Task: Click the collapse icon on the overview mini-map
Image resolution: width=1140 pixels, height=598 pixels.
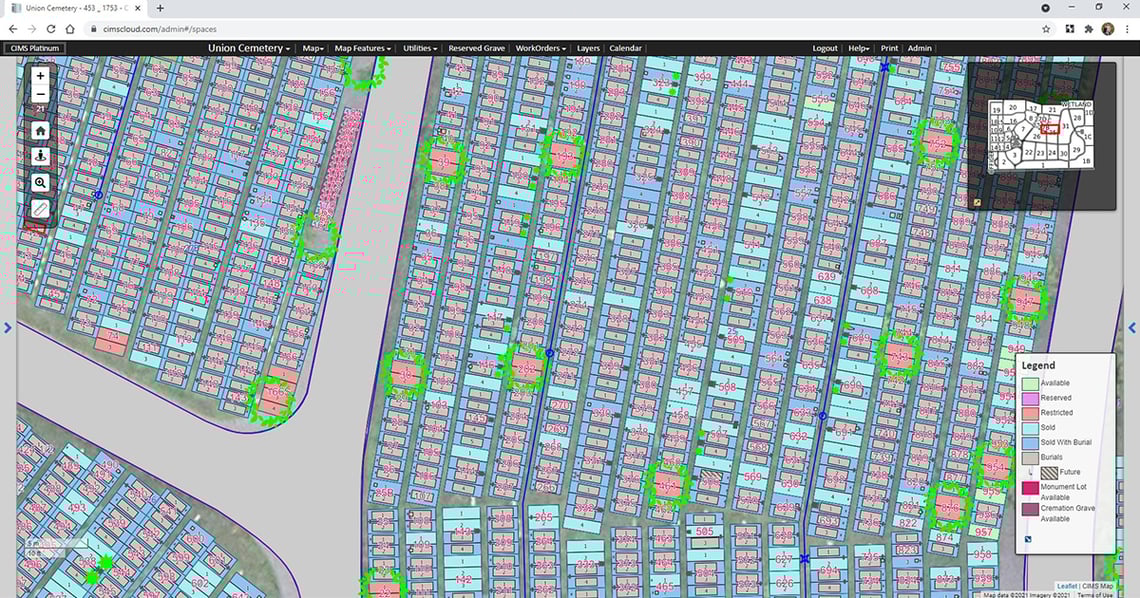Action: [x=976, y=201]
